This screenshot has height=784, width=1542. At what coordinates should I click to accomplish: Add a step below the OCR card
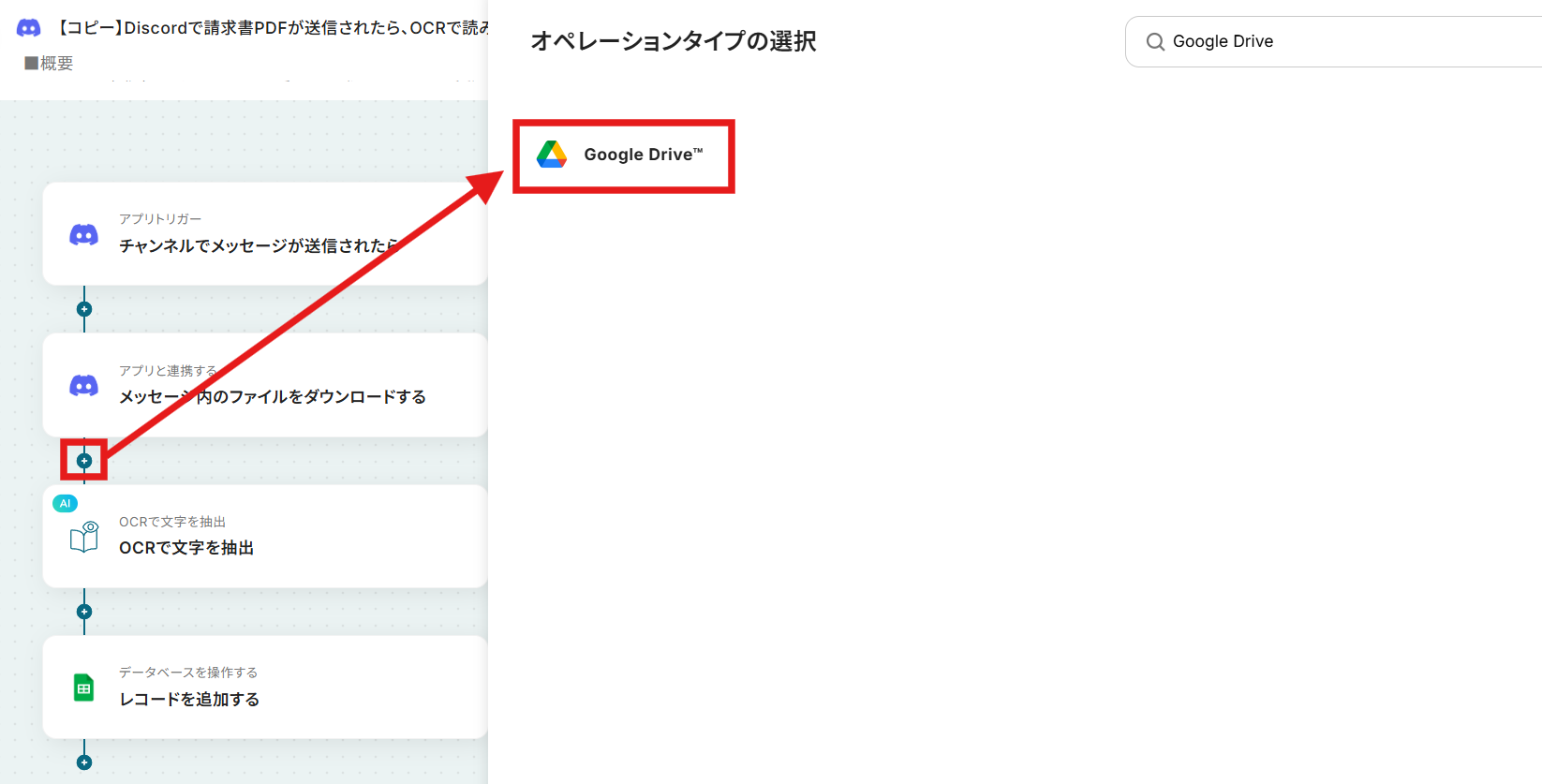84,612
